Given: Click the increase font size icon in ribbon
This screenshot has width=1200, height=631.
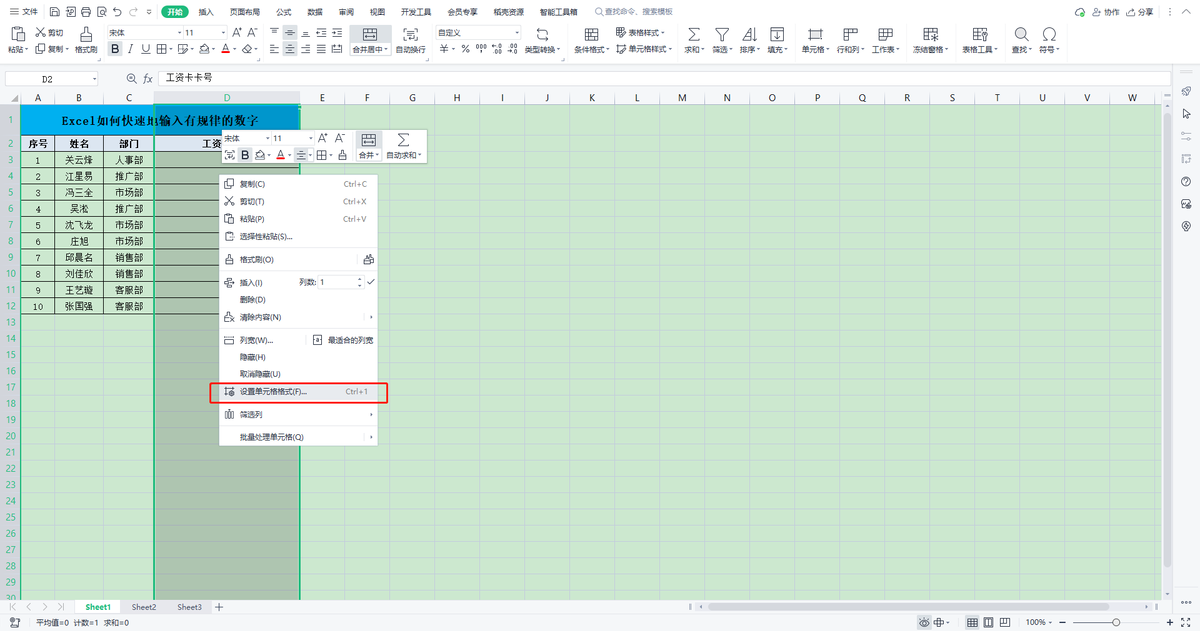Looking at the screenshot, I should [x=236, y=33].
